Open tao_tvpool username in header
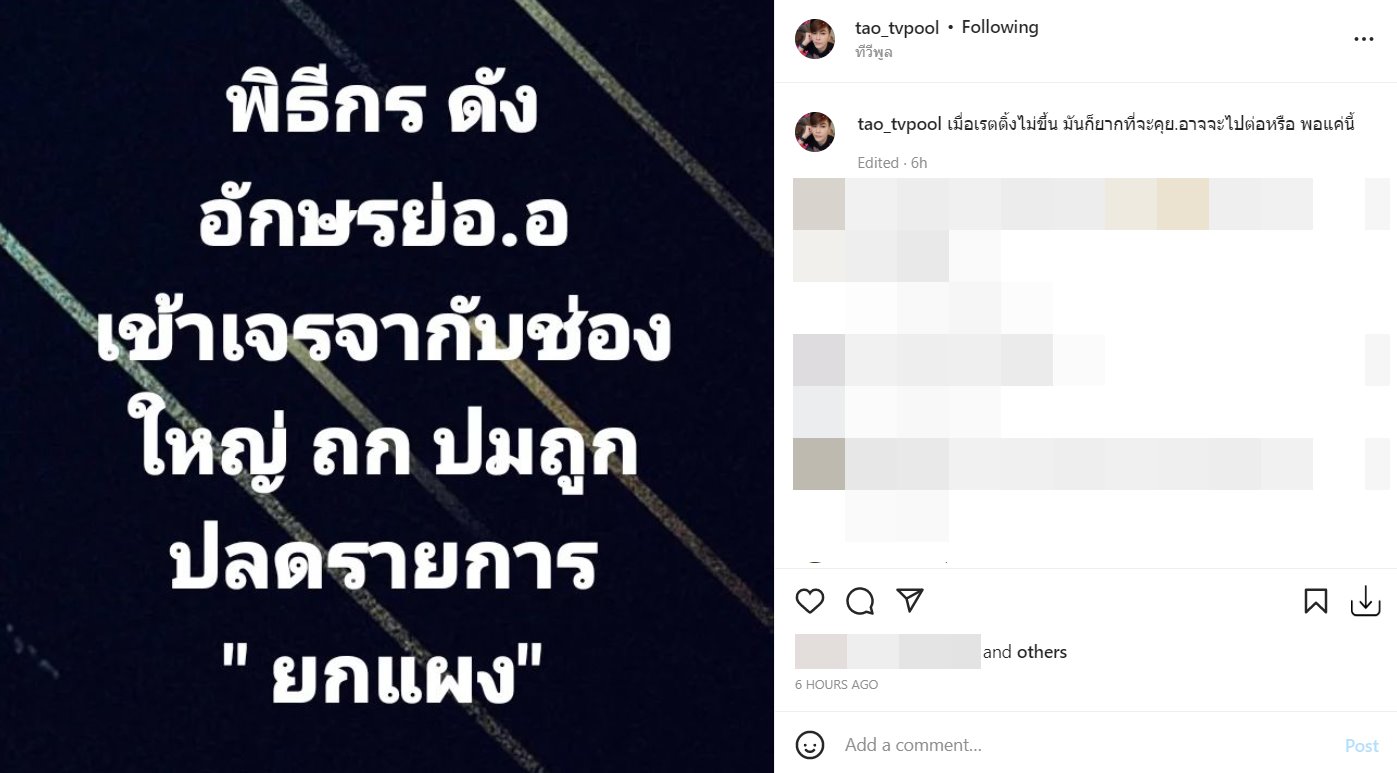Image resolution: width=1397 pixels, height=773 pixels. (x=897, y=28)
